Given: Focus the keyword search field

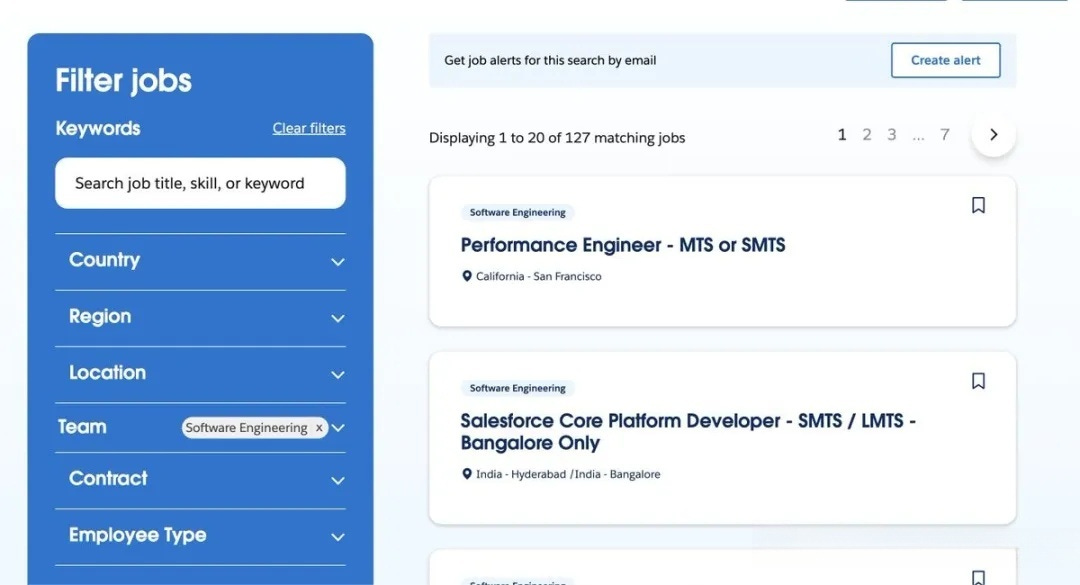Looking at the screenshot, I should coord(200,183).
